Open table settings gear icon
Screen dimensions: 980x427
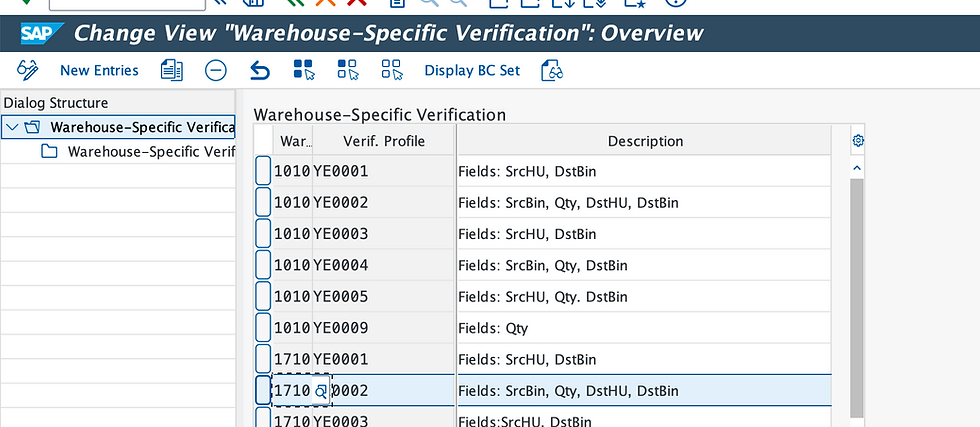click(x=858, y=141)
